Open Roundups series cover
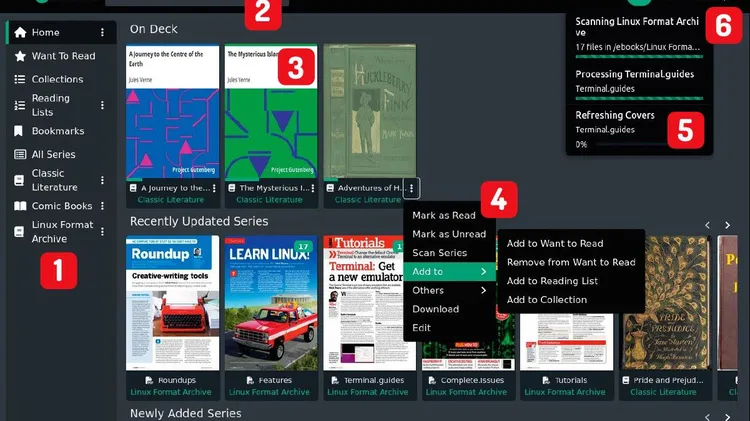The height and width of the screenshot is (421, 750). click(173, 303)
